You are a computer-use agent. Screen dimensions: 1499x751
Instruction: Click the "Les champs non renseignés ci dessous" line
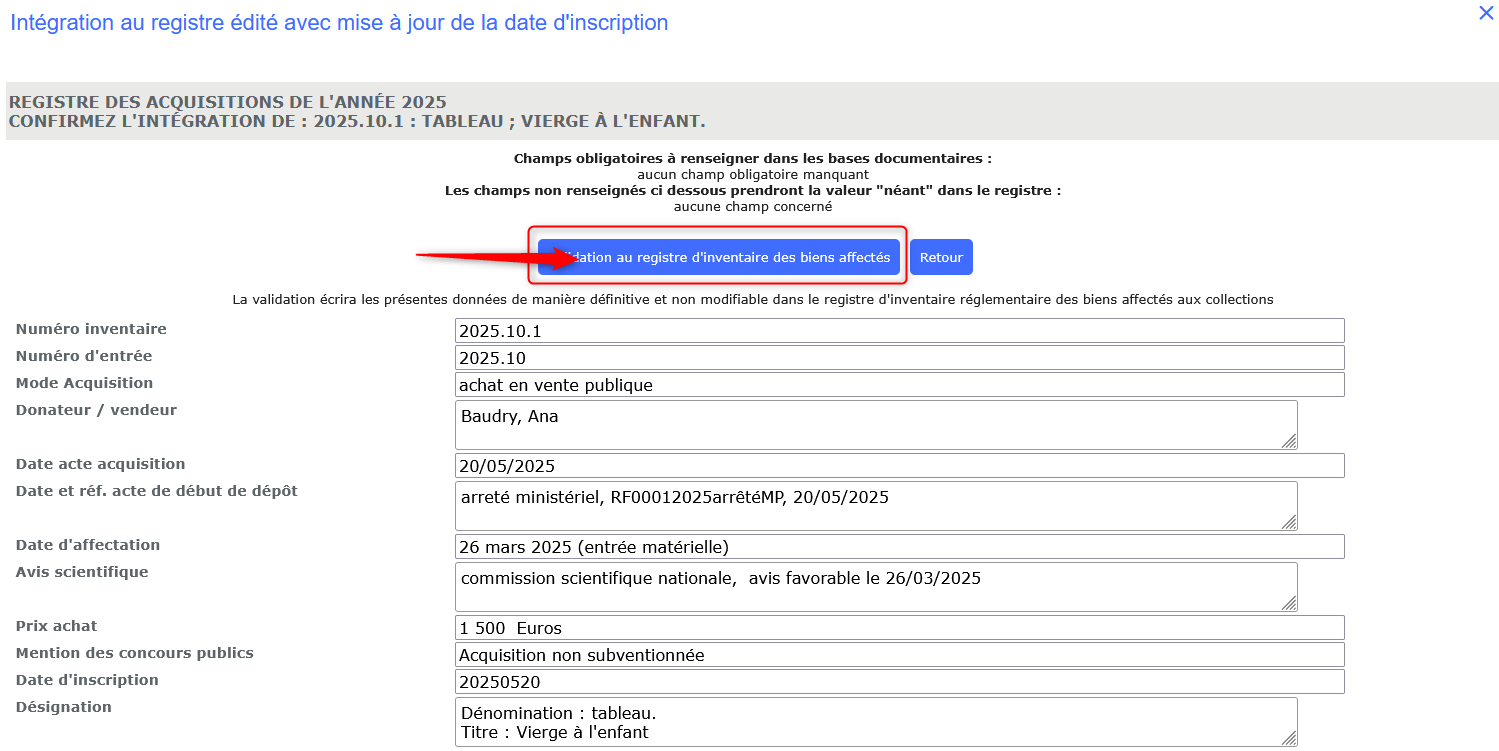pyautogui.click(x=753, y=191)
